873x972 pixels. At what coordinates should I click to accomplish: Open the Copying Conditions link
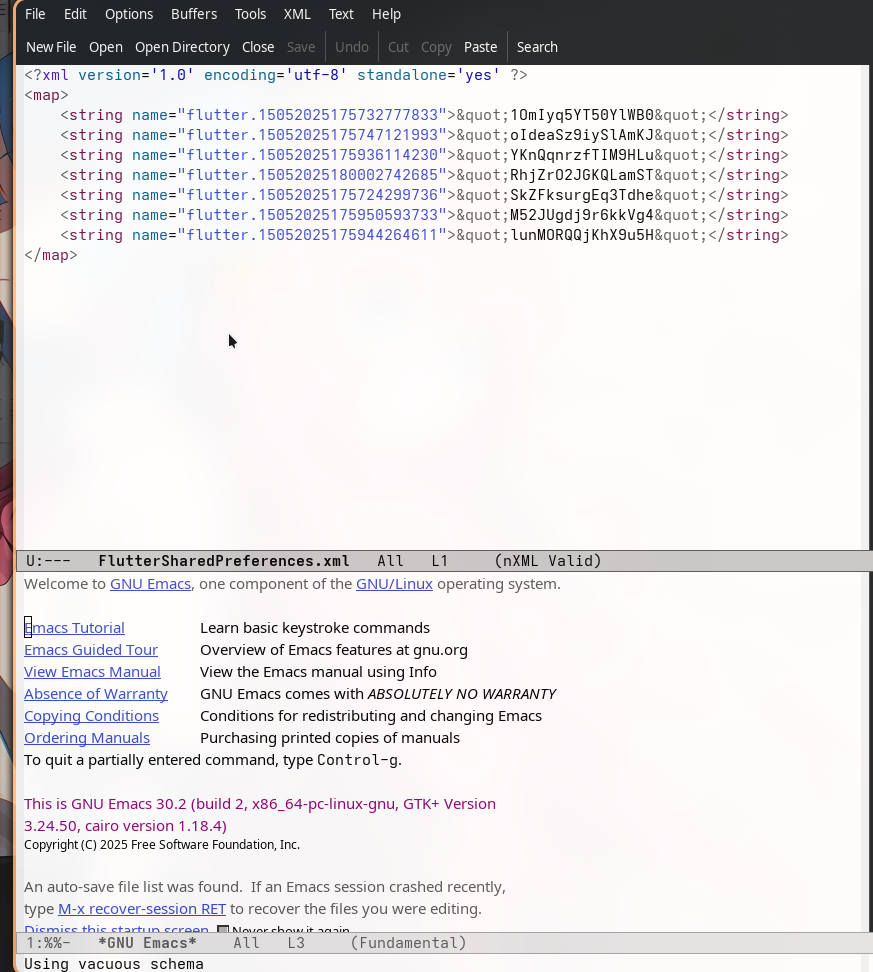pyautogui.click(x=91, y=715)
